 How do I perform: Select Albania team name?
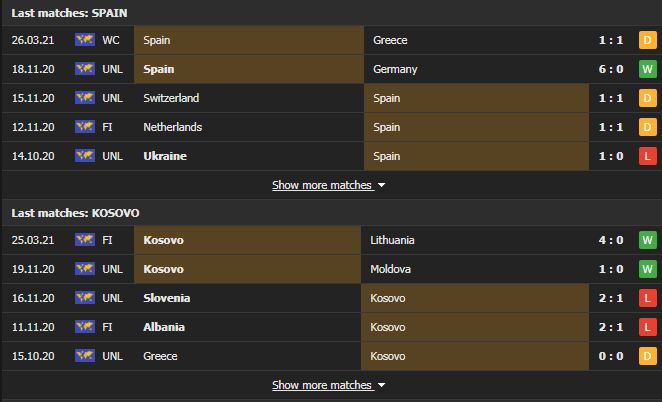(164, 327)
